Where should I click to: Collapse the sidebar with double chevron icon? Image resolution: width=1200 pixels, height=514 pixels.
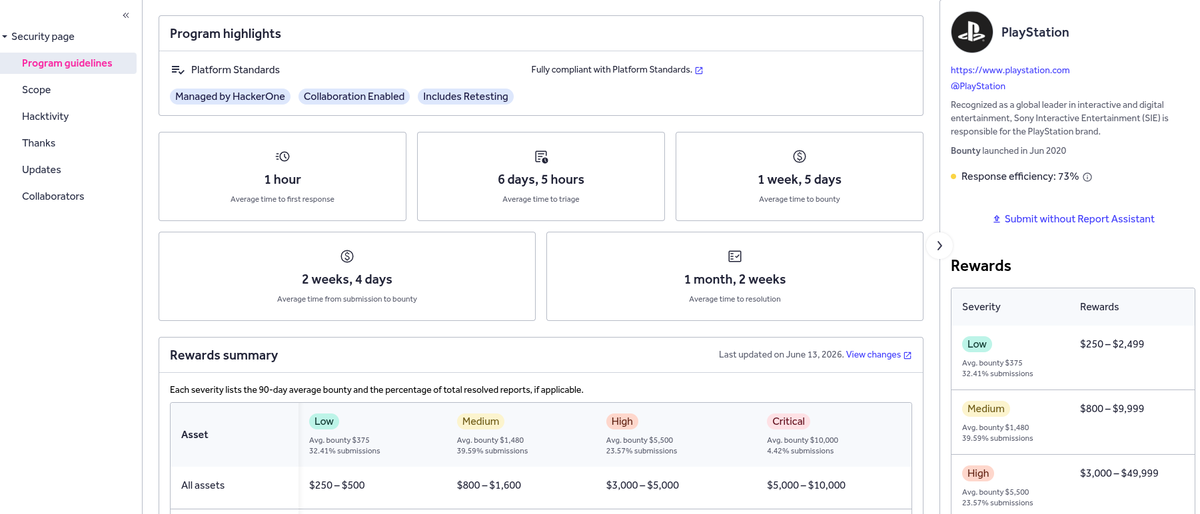point(126,15)
